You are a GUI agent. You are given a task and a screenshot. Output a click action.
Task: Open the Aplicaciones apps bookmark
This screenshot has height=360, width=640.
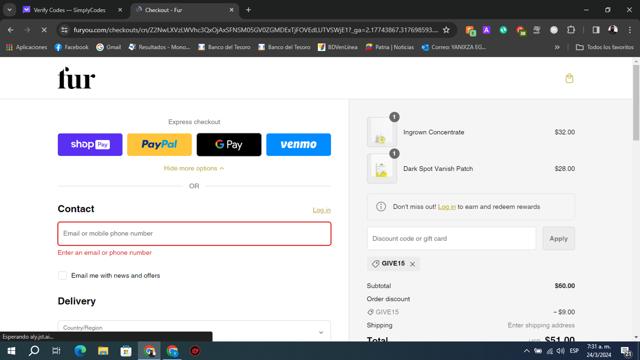pos(27,47)
